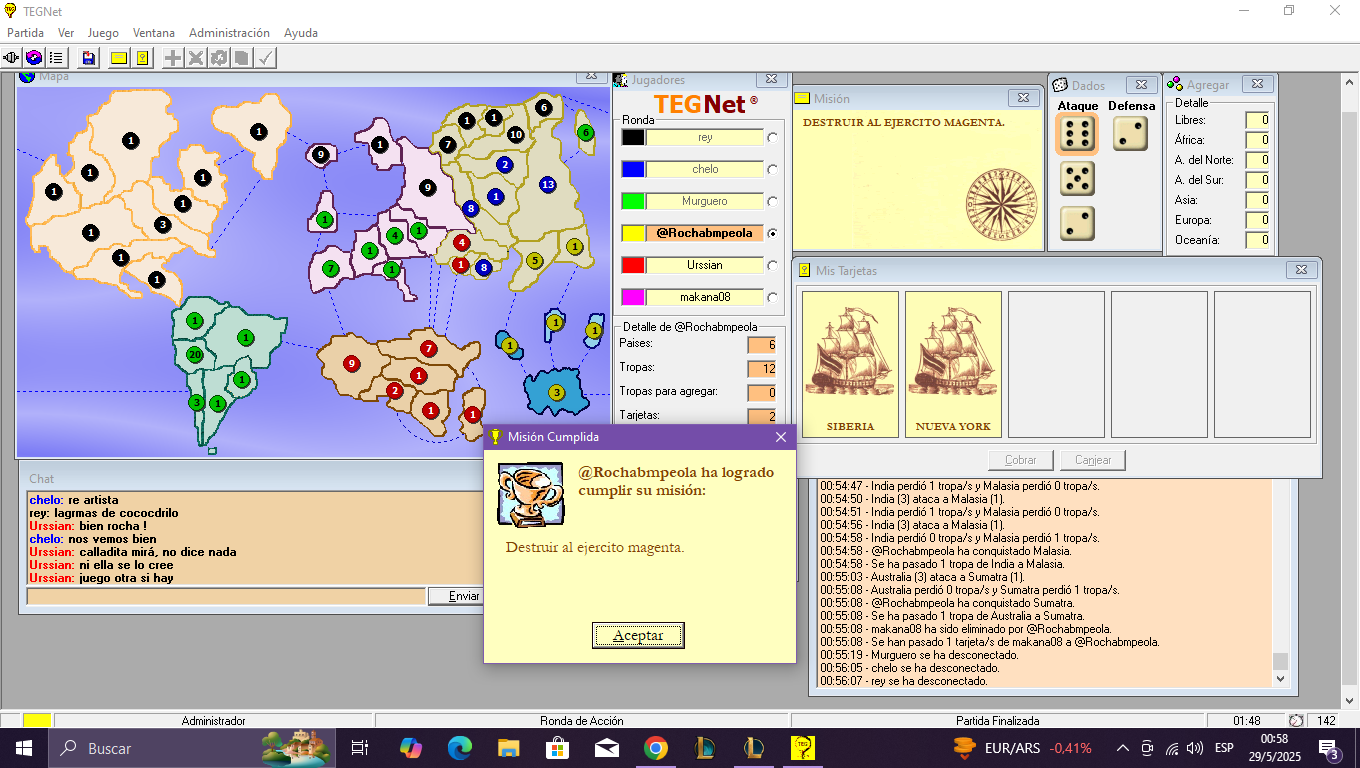Click the 'Partida Finalizada' status bar text
This screenshot has width=1360, height=768.
click(998, 720)
